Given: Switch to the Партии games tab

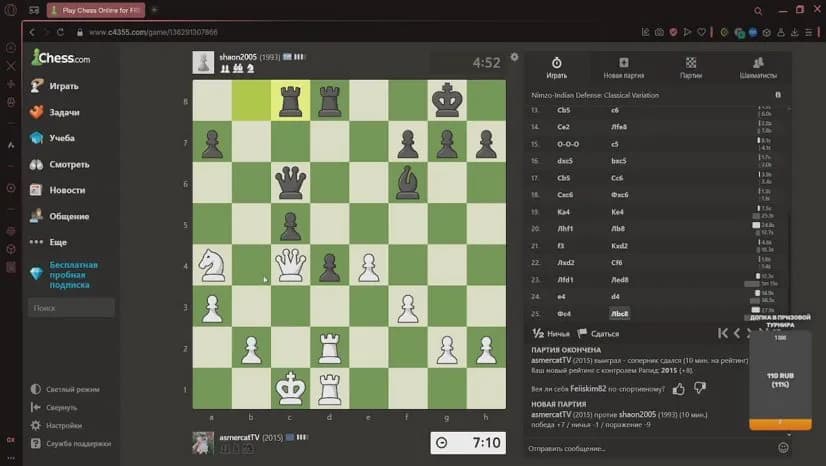Looking at the screenshot, I should click(691, 68).
